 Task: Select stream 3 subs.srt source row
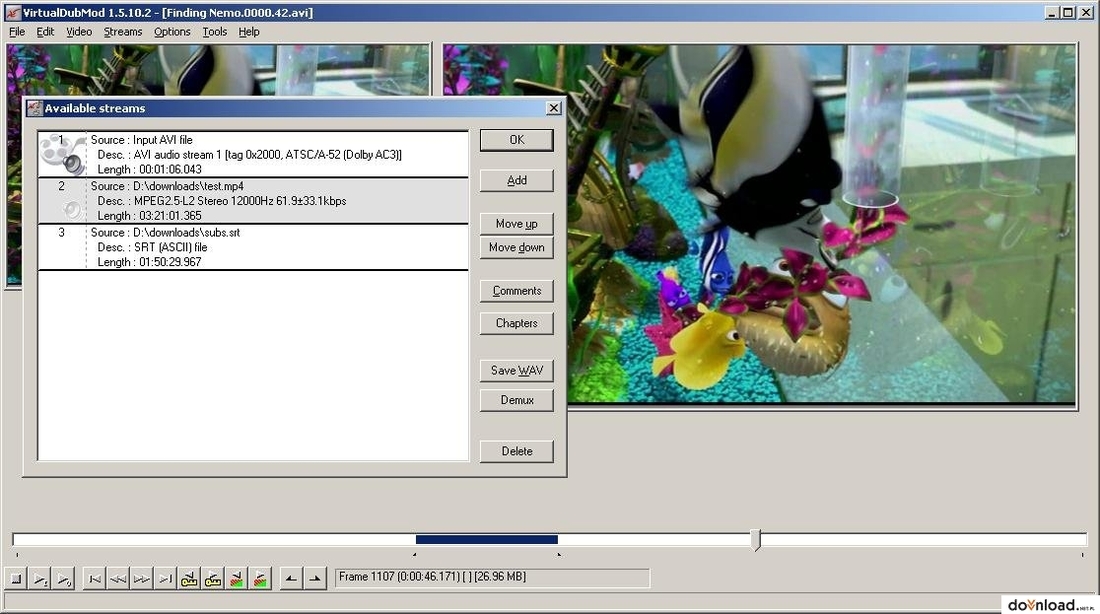pos(253,247)
